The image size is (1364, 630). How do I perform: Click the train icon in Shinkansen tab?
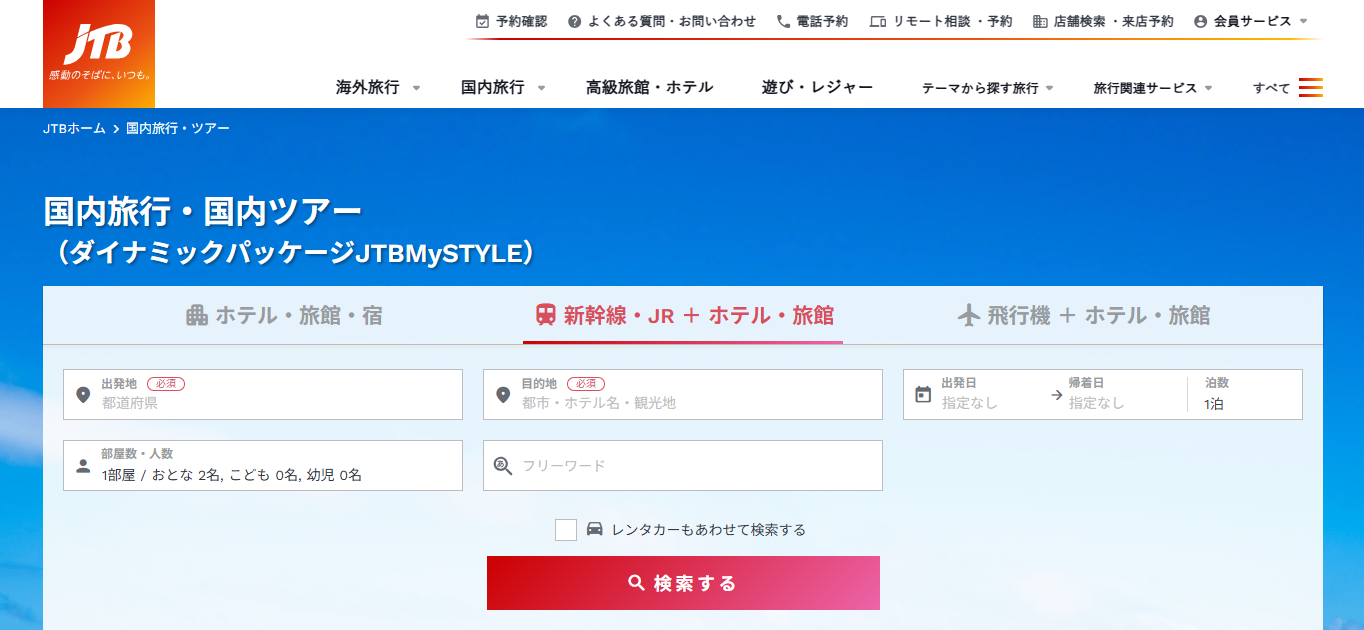pyautogui.click(x=546, y=315)
